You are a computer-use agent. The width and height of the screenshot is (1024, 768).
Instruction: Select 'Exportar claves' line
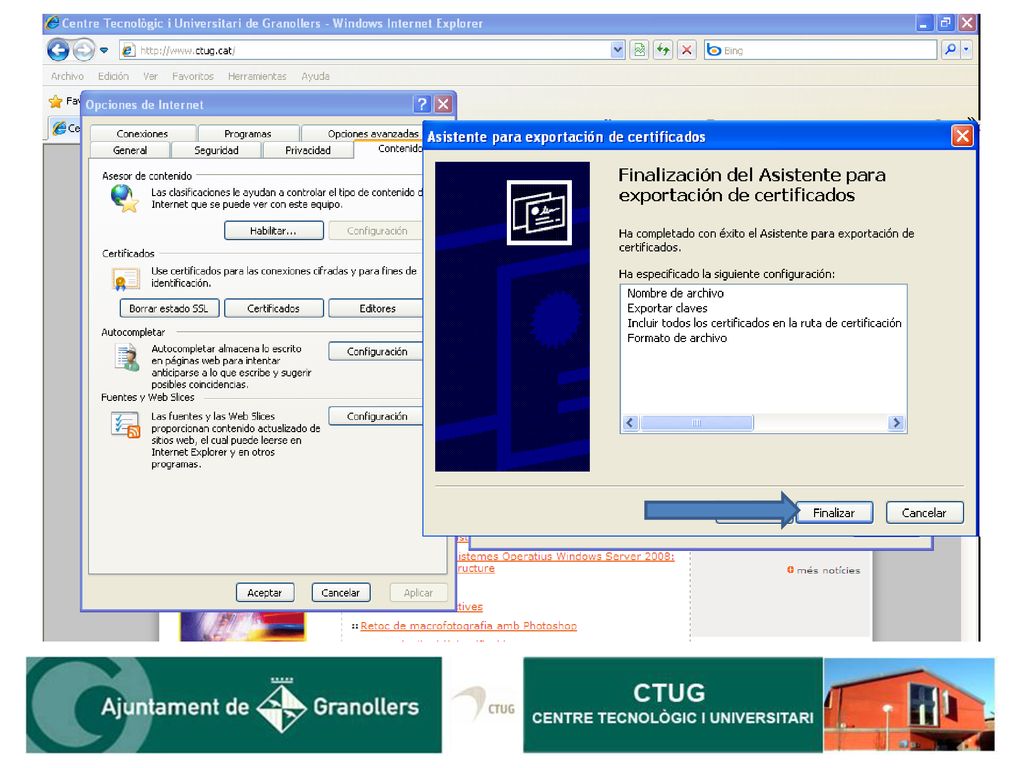coord(667,308)
